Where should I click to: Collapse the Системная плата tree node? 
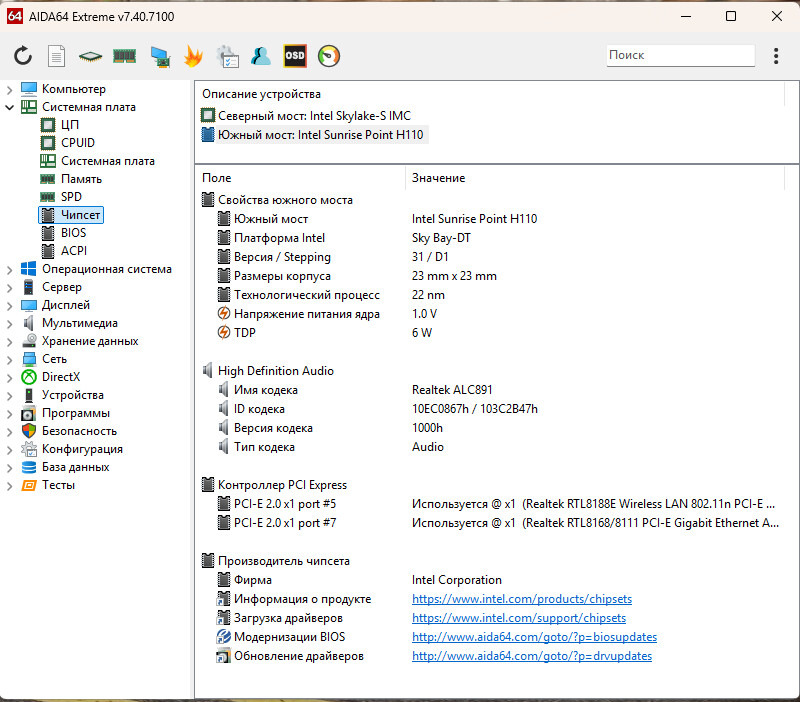pos(9,107)
